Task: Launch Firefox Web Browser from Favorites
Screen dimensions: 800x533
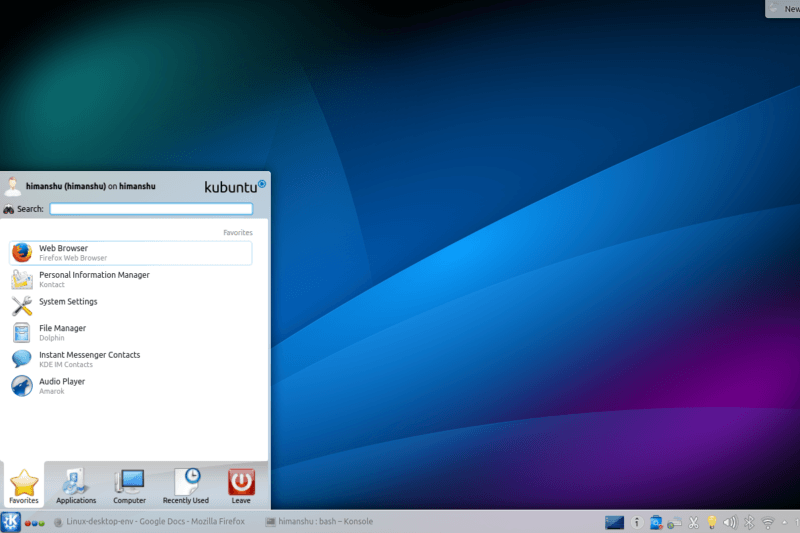Action: coord(131,253)
